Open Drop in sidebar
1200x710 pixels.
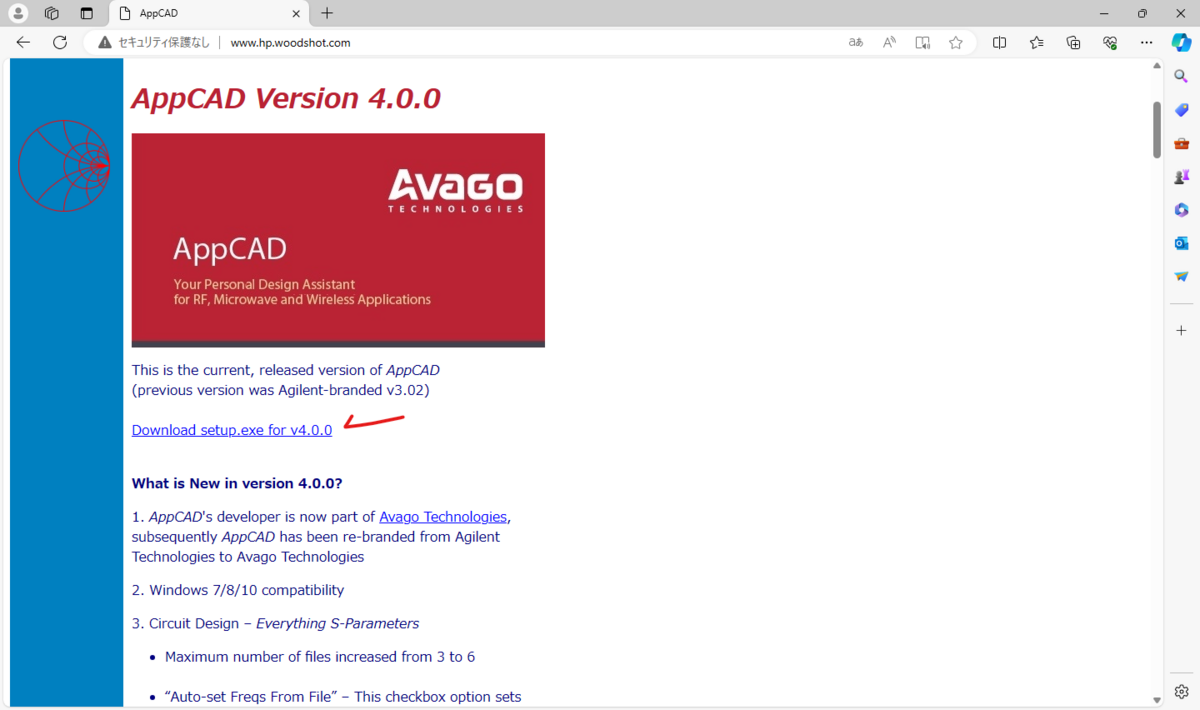(1181, 276)
